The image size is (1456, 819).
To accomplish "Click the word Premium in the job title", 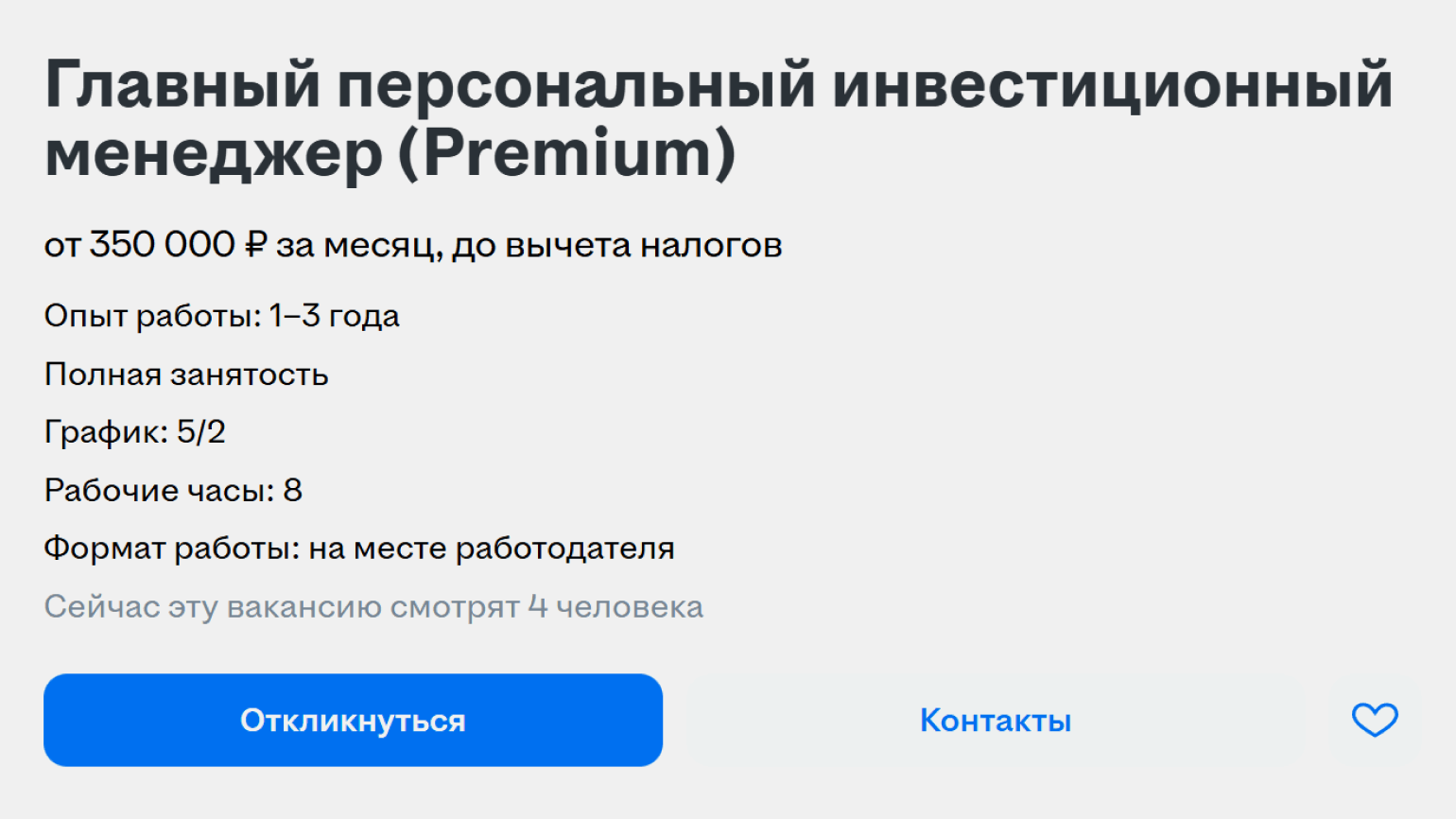I will click(x=567, y=153).
